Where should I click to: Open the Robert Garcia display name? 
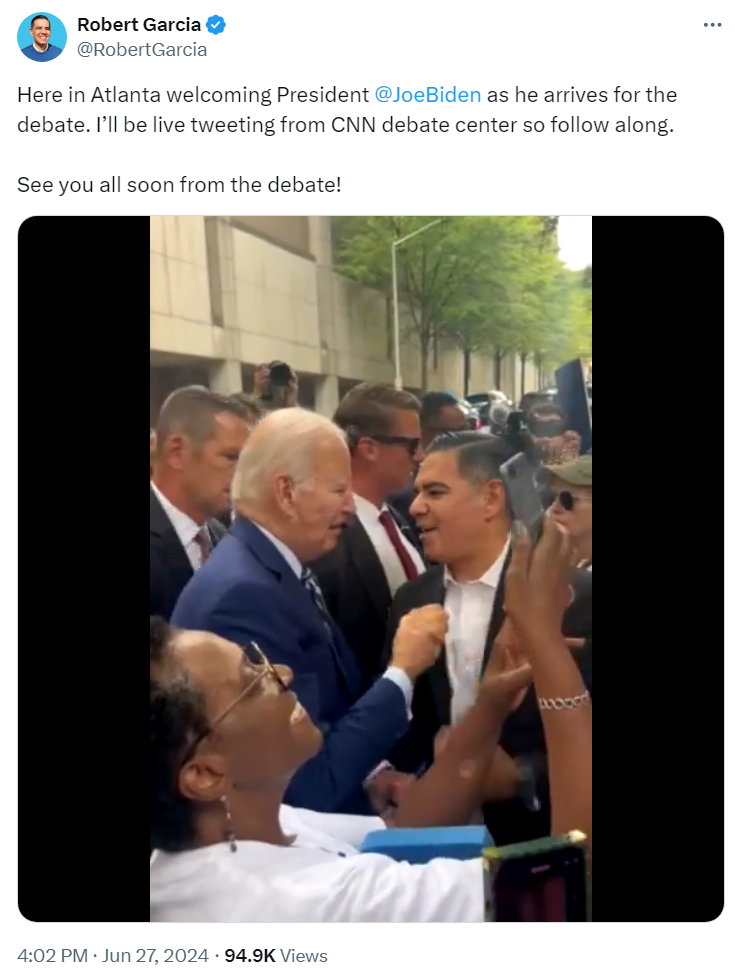click(x=139, y=25)
